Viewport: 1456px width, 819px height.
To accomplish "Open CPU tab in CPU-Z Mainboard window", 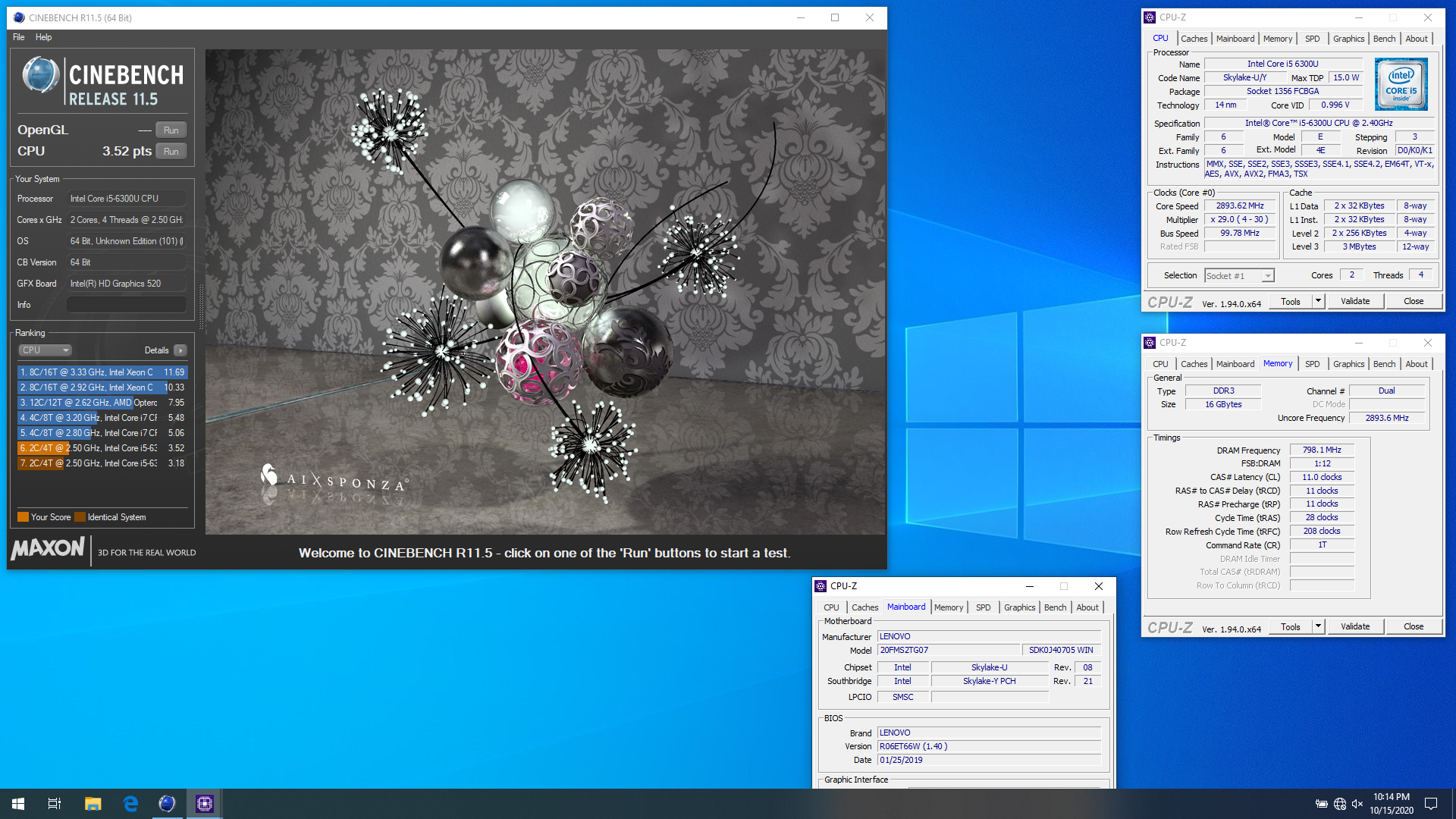I will coord(831,607).
